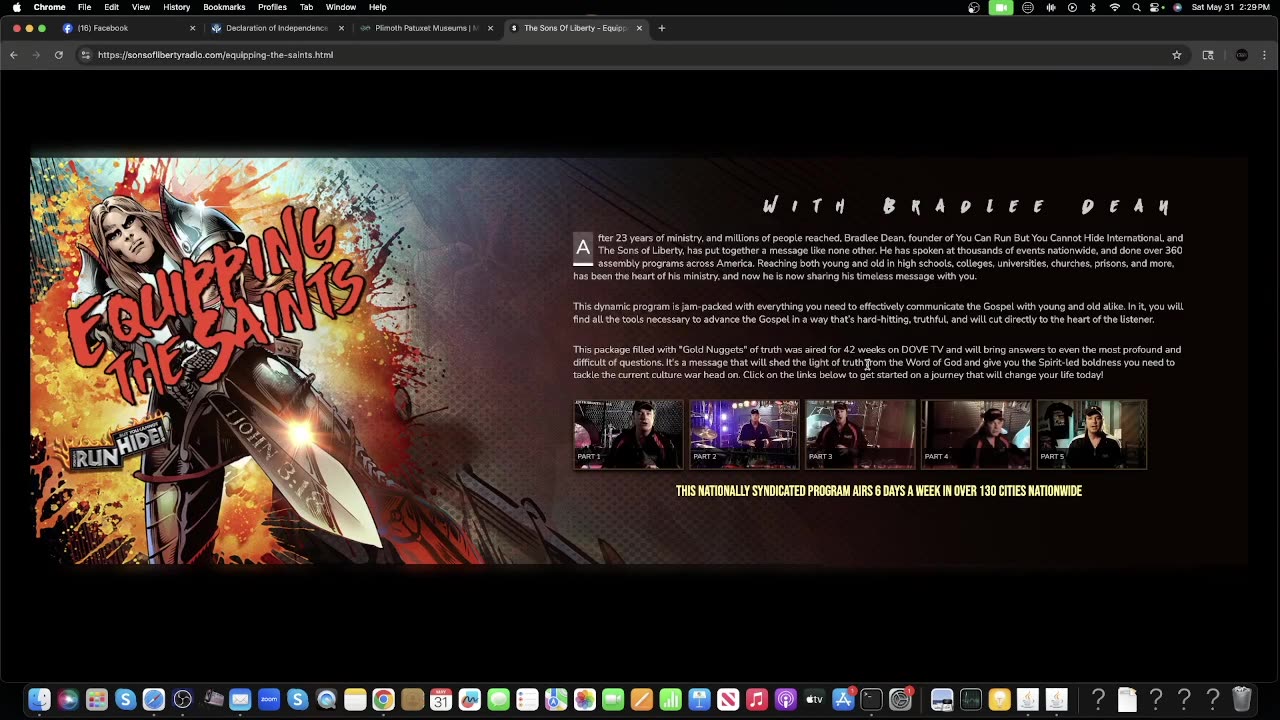
Task: Click the Wi-Fi status icon
Action: click(1115, 7)
